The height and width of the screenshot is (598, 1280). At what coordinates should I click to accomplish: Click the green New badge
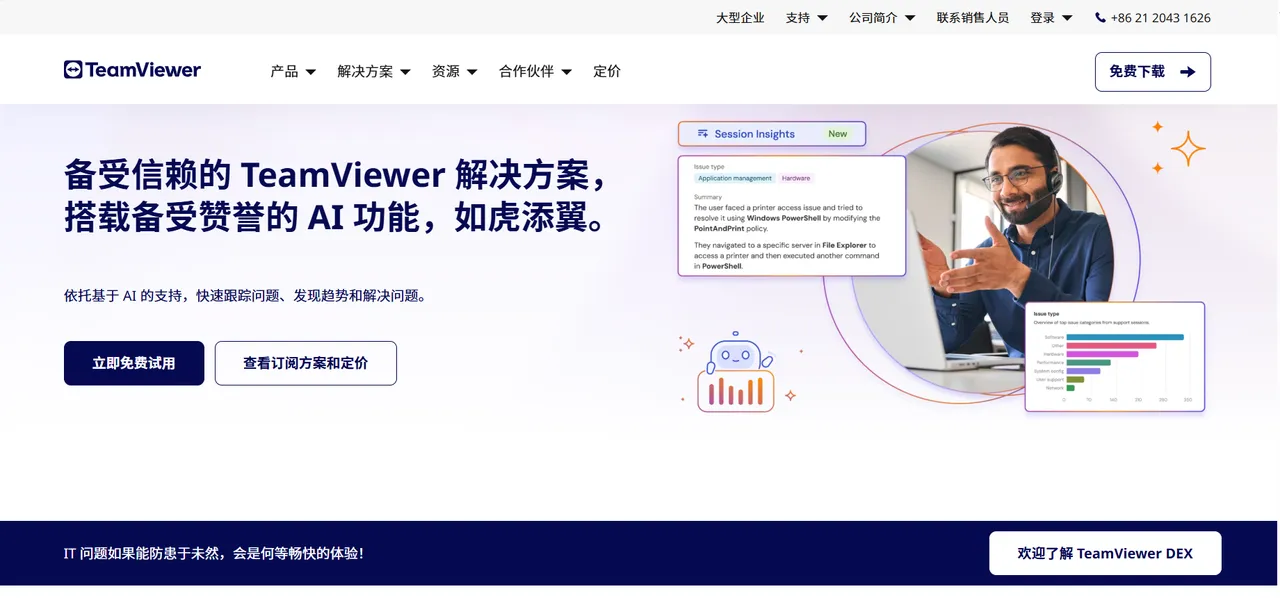838,134
